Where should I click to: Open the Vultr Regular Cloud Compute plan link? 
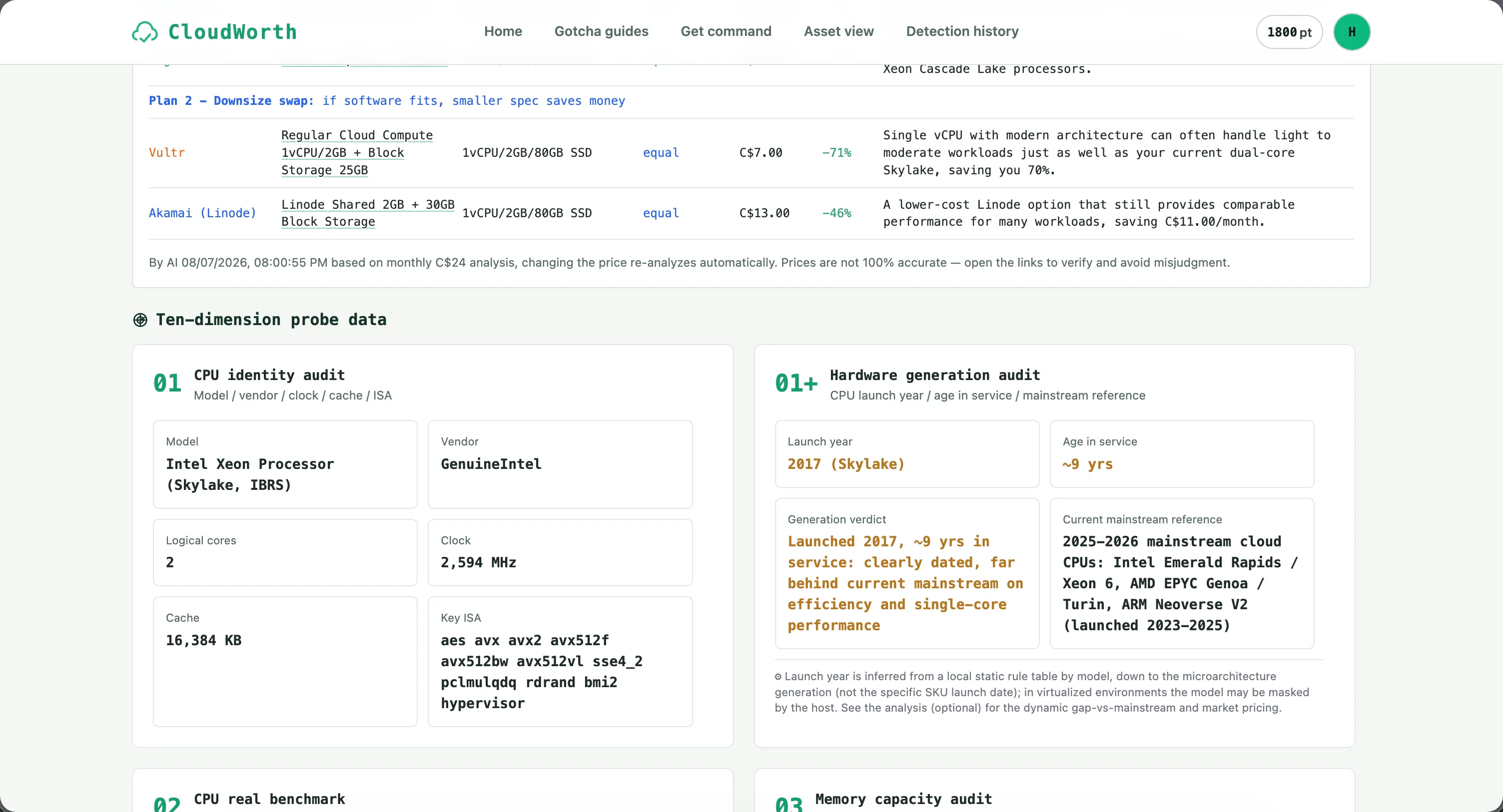[x=357, y=153]
